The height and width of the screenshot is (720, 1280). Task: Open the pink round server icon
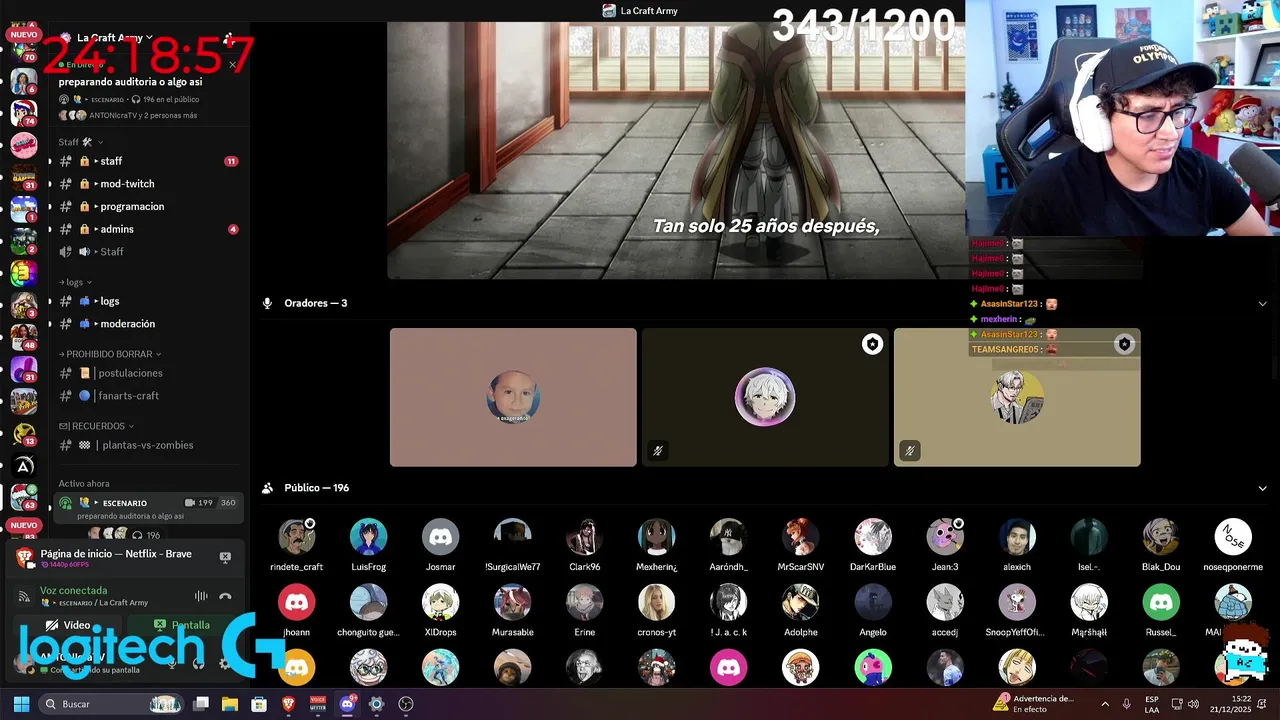(23, 145)
